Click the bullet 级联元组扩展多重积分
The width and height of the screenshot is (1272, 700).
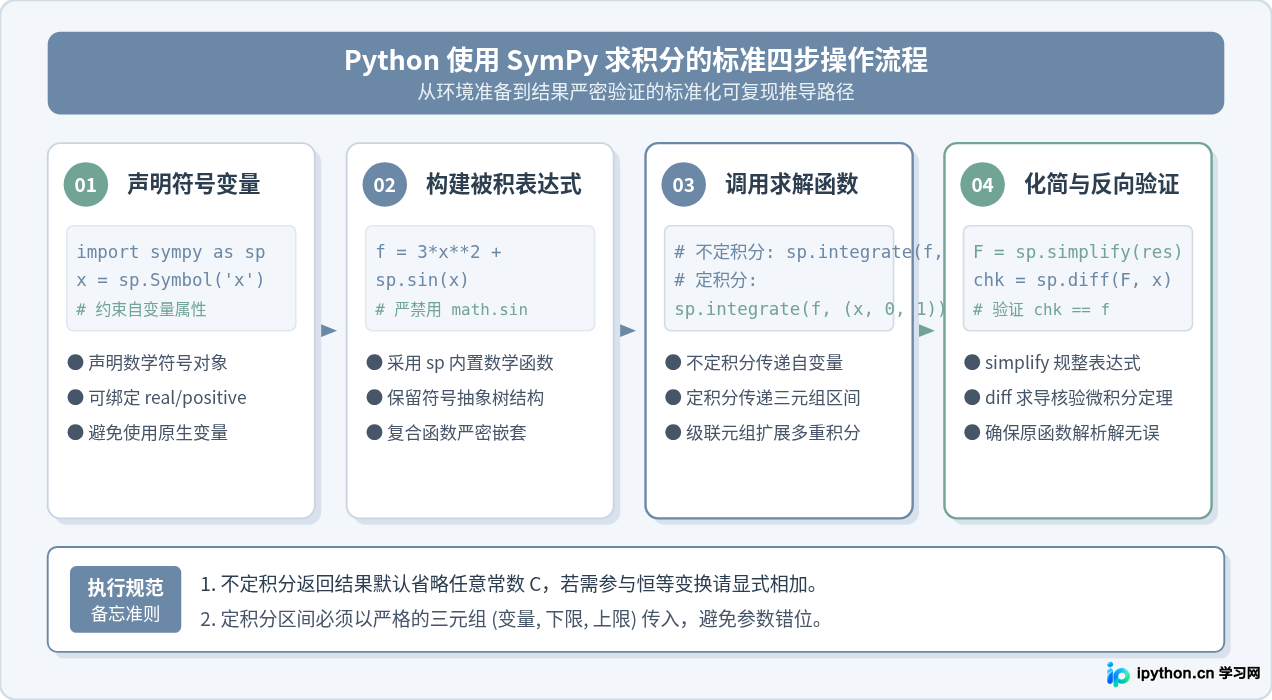763,433
